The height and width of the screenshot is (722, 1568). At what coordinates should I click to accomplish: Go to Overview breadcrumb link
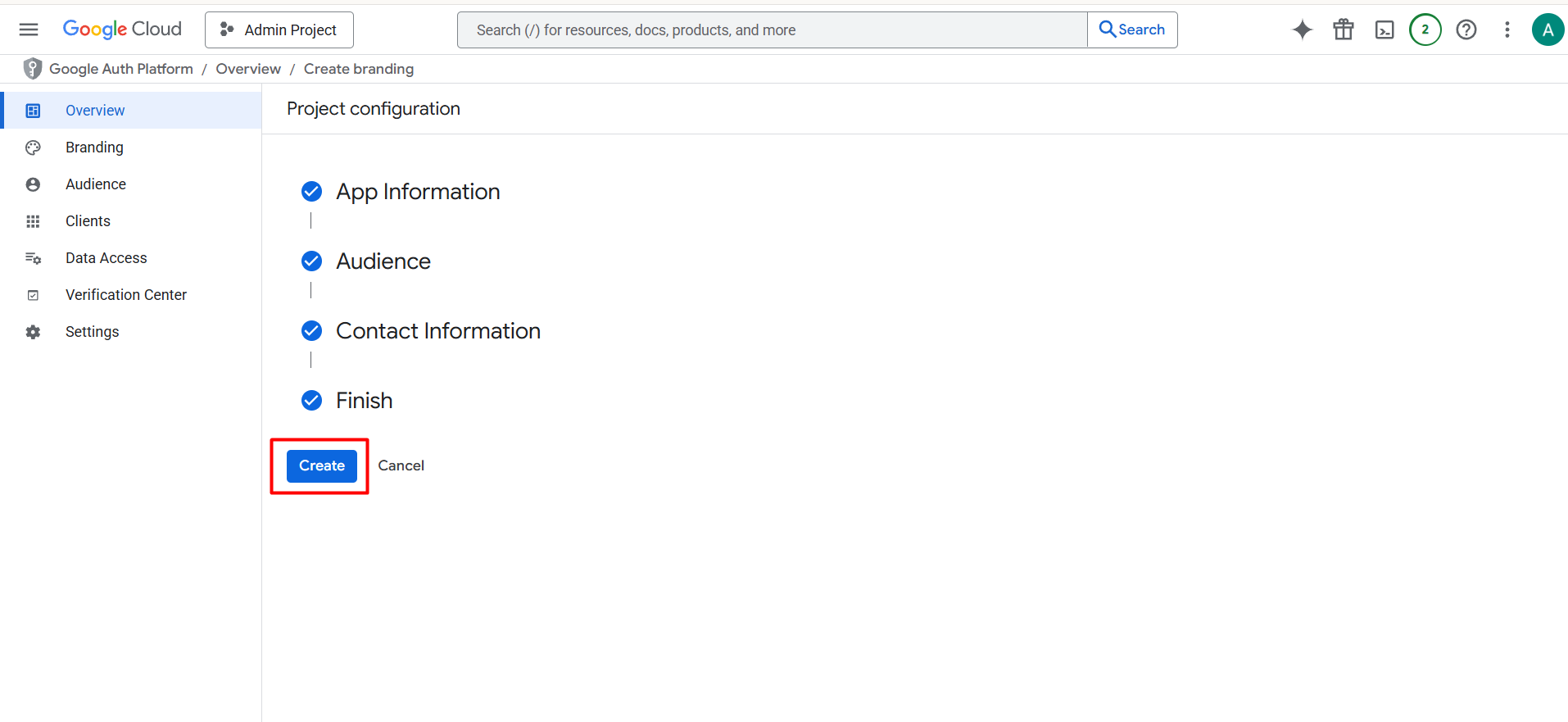click(248, 69)
